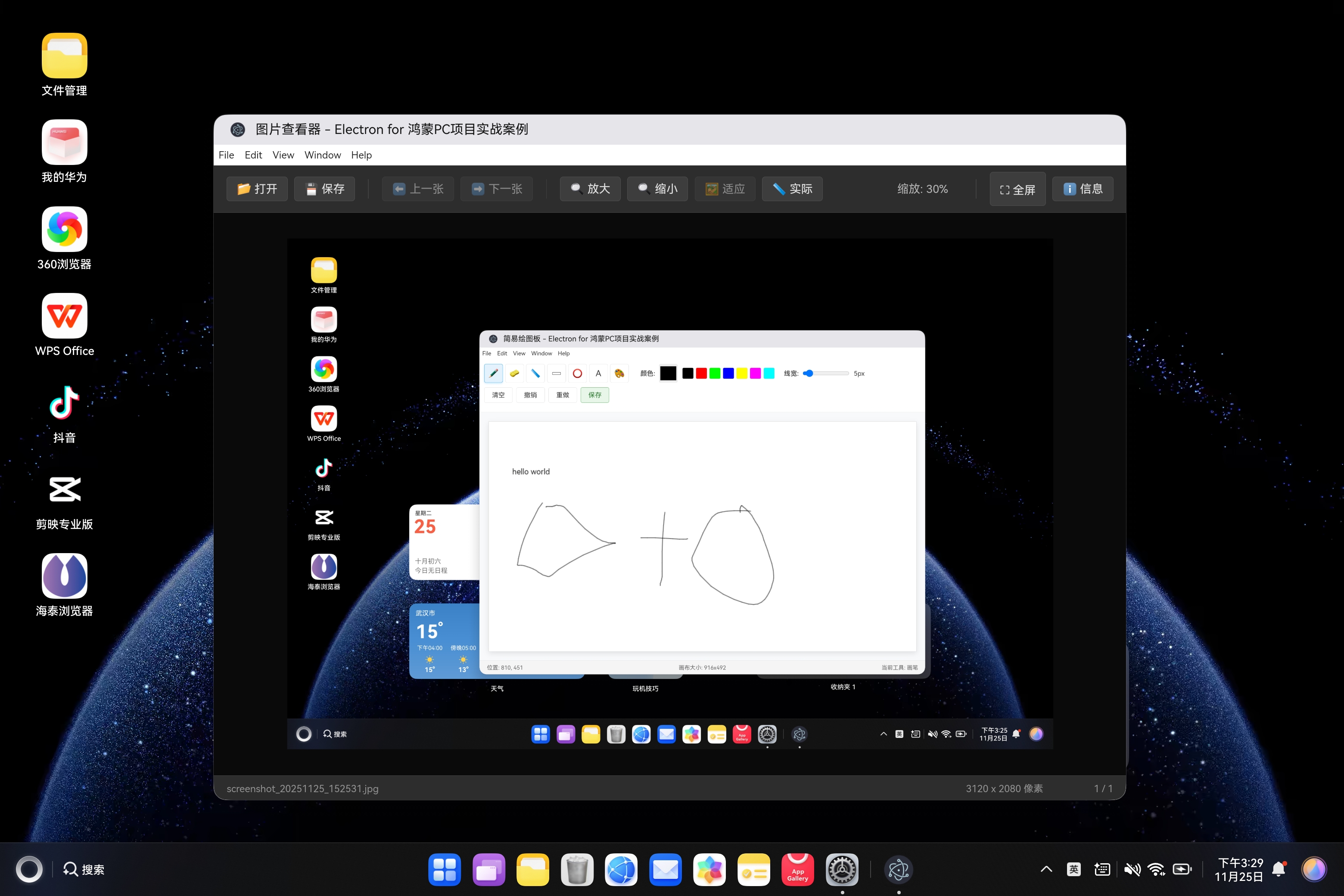Go to the previous image with 上一张

point(418,189)
